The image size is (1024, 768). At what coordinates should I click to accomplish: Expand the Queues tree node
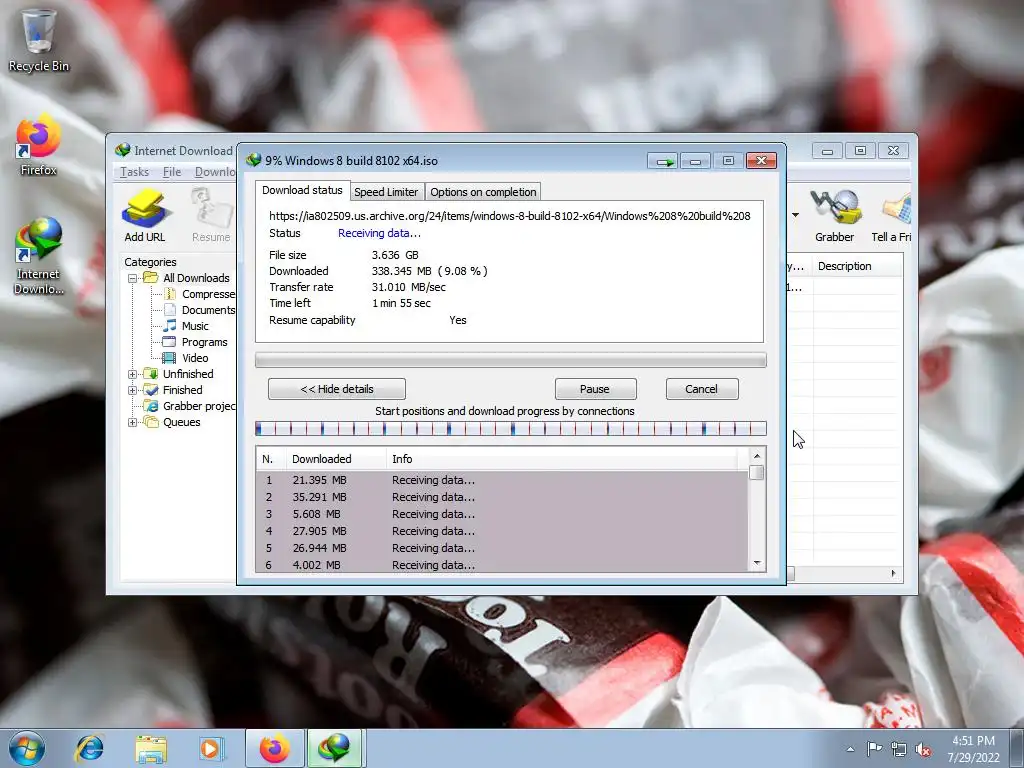click(x=133, y=422)
